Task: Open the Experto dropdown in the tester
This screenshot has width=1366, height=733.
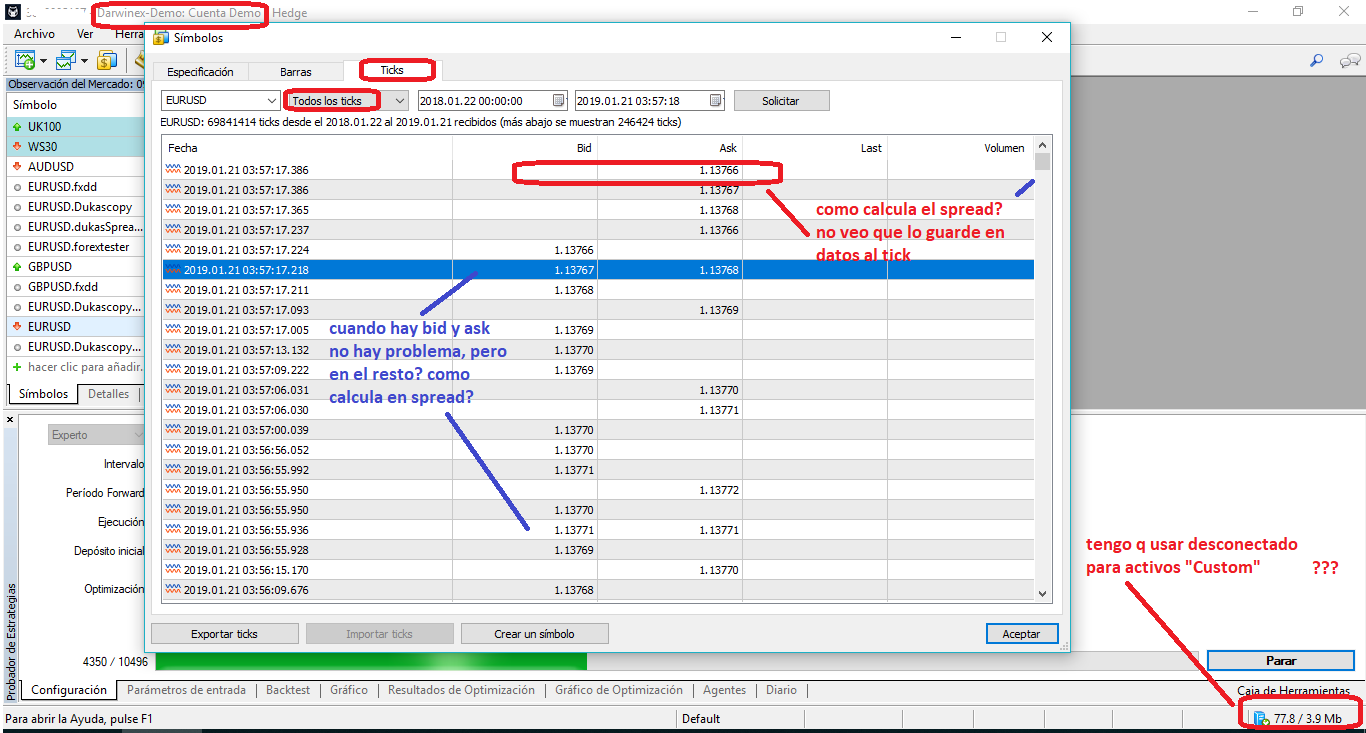Action: [97, 435]
